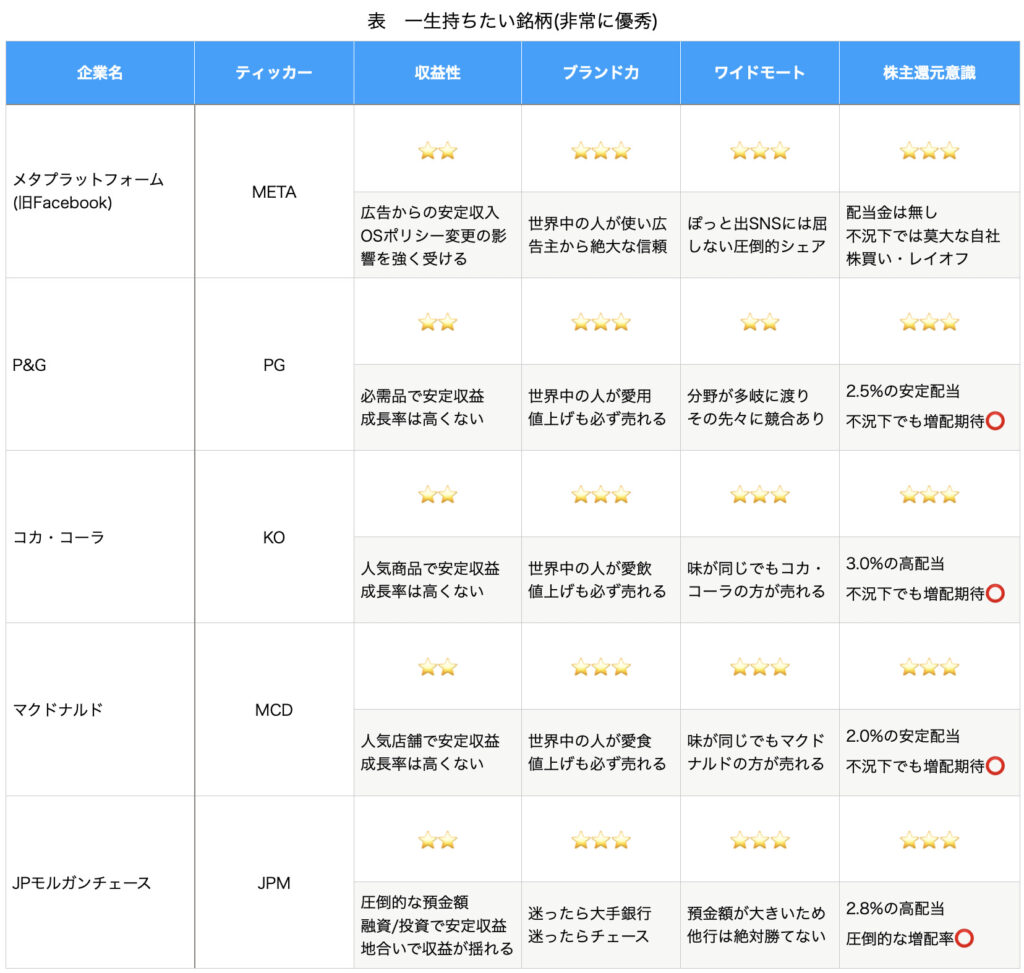Viewport: 1024px width, 973px height.
Task: Select the META ticker cell
Action: click(x=274, y=191)
